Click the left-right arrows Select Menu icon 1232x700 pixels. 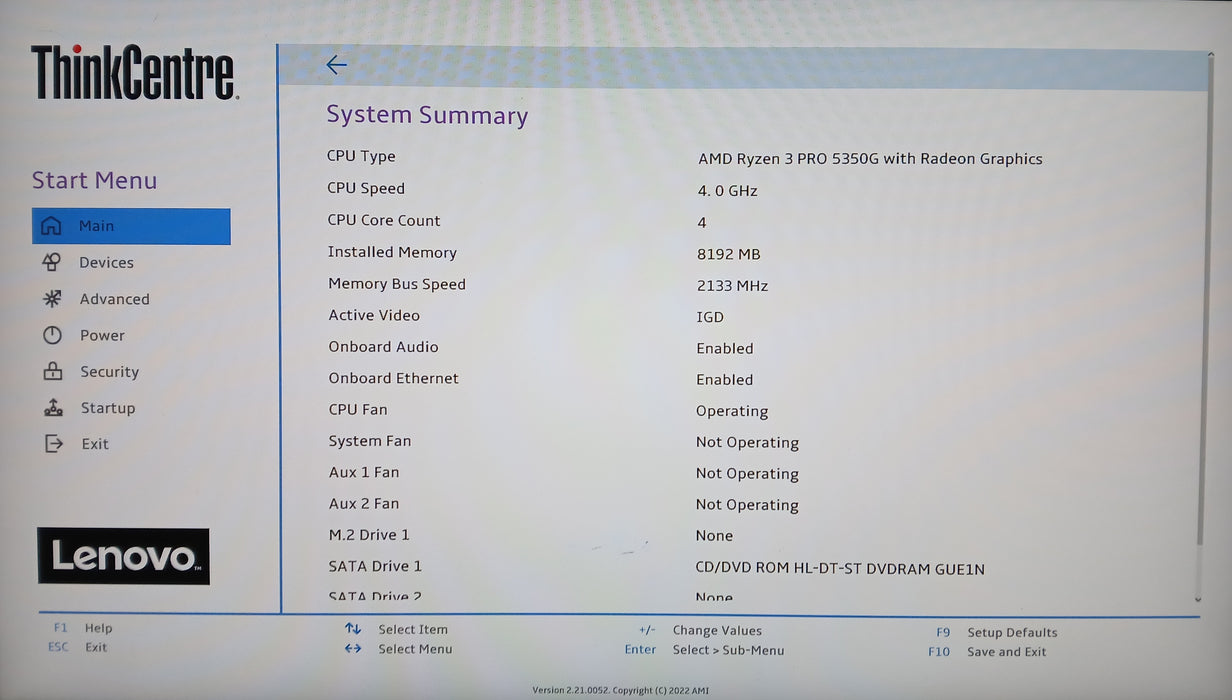(352, 649)
